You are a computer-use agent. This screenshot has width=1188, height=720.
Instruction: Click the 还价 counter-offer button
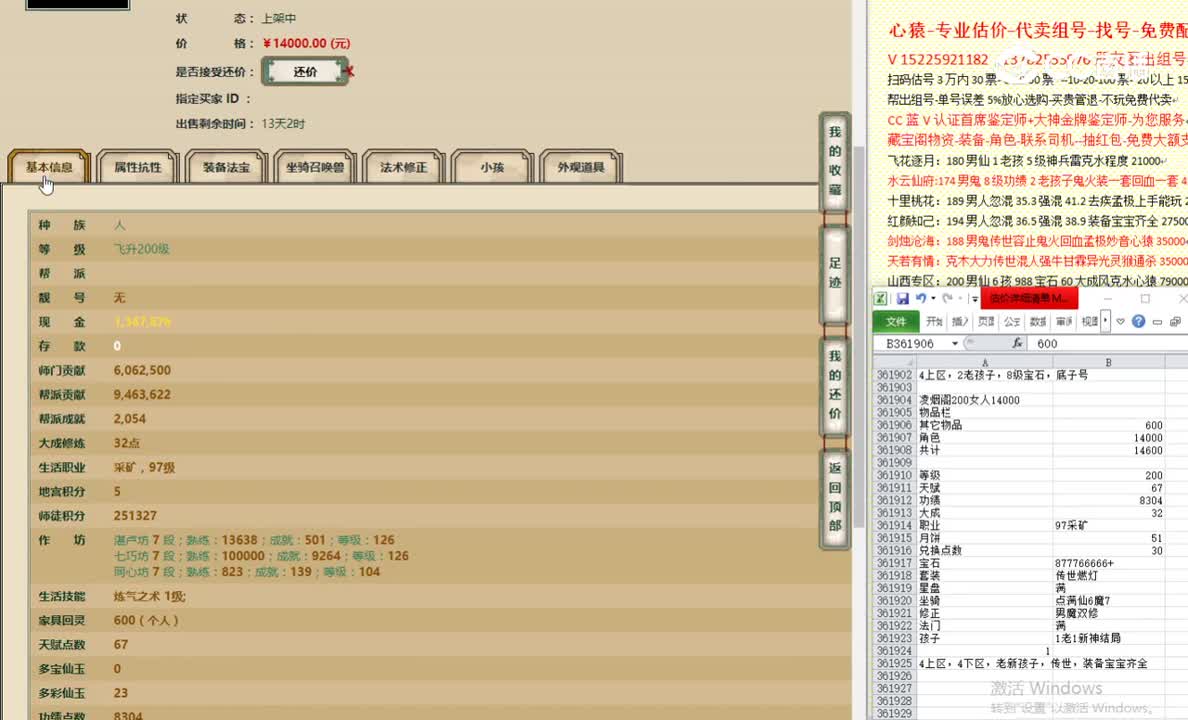305,71
